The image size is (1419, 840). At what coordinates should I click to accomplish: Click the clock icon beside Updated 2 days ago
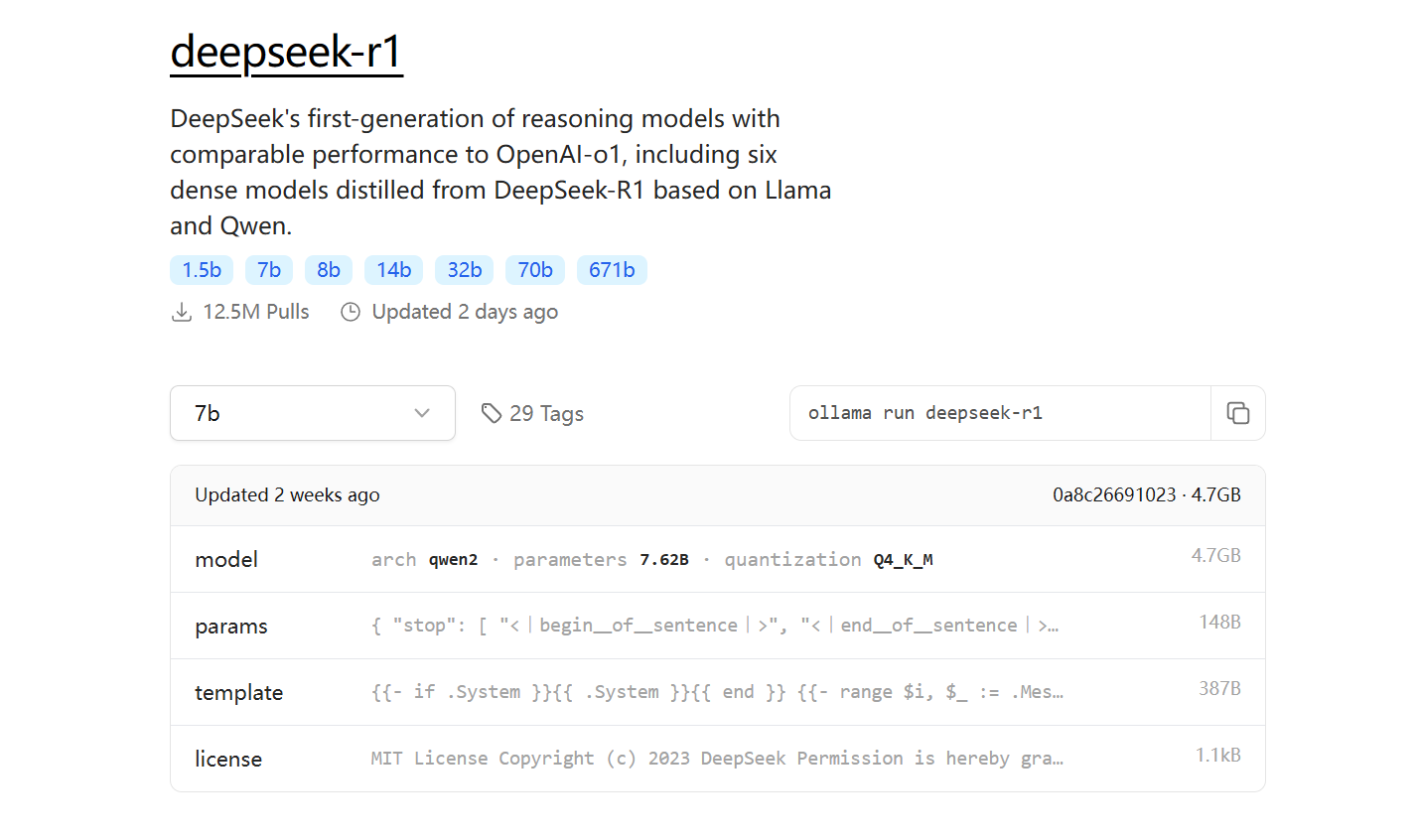pyautogui.click(x=350, y=311)
